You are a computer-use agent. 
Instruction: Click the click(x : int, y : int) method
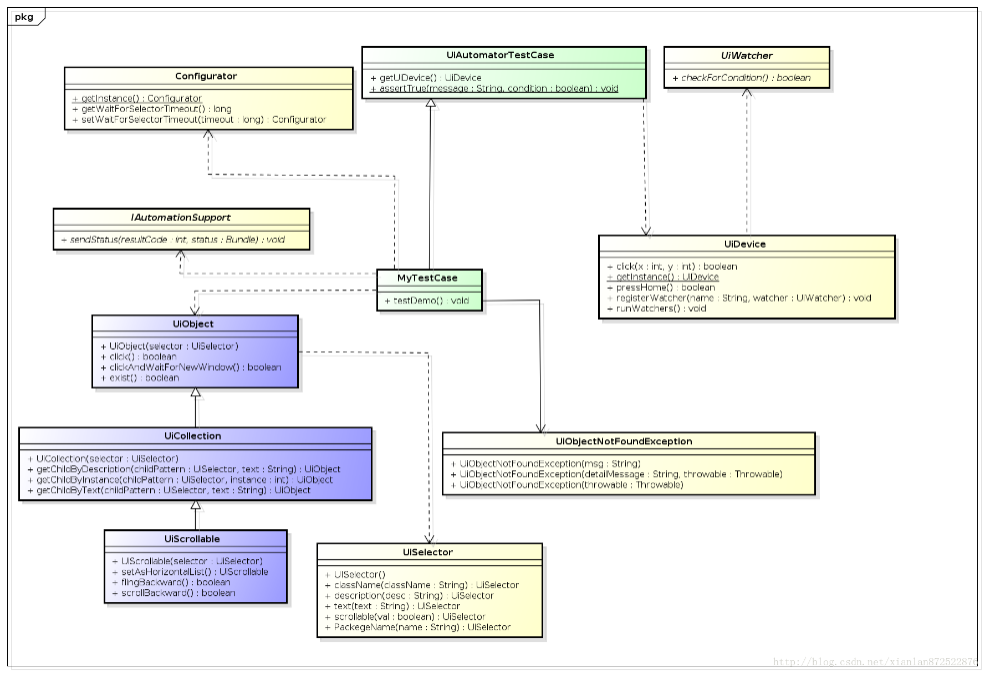click(x=672, y=266)
